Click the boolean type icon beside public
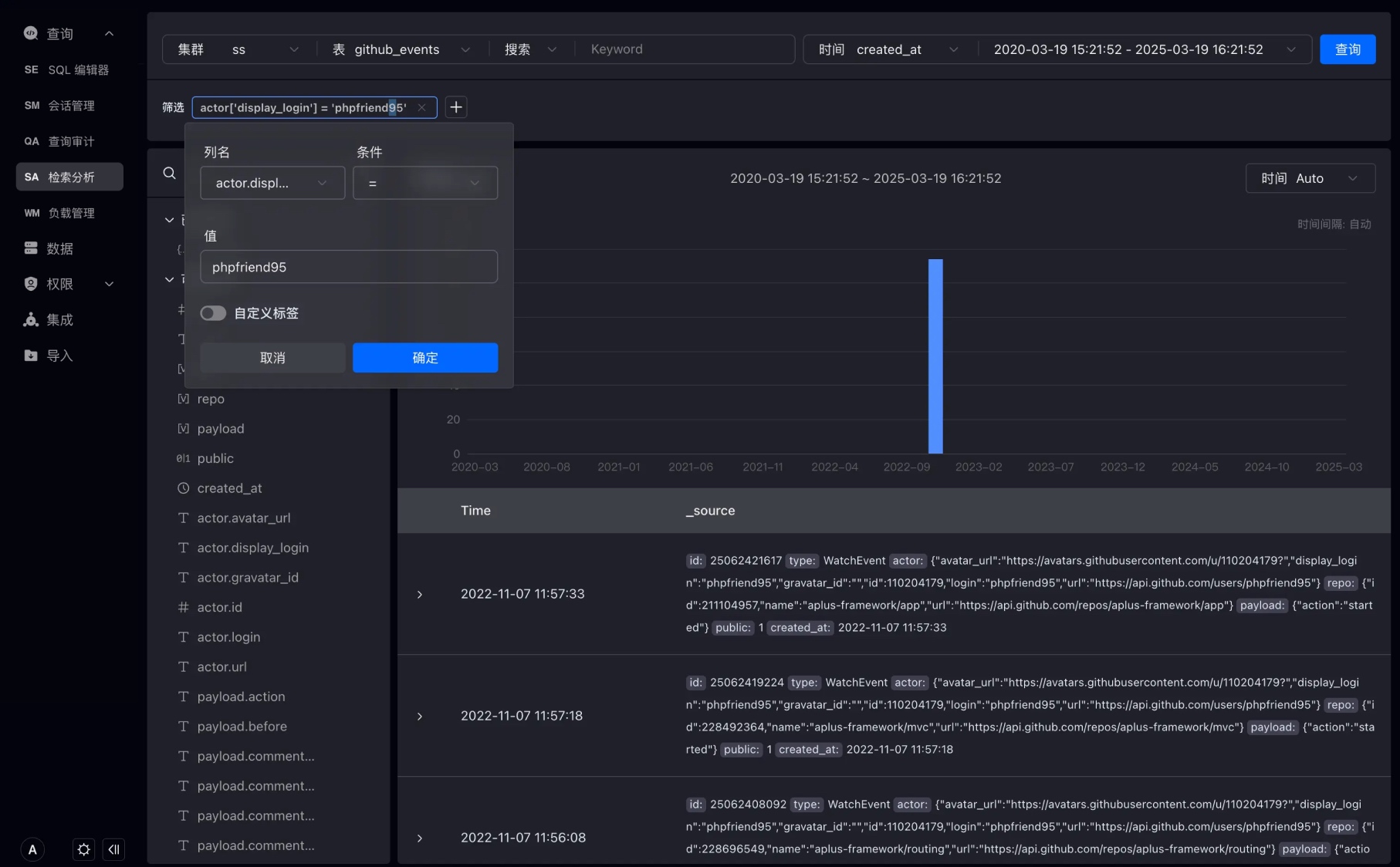 [183, 458]
